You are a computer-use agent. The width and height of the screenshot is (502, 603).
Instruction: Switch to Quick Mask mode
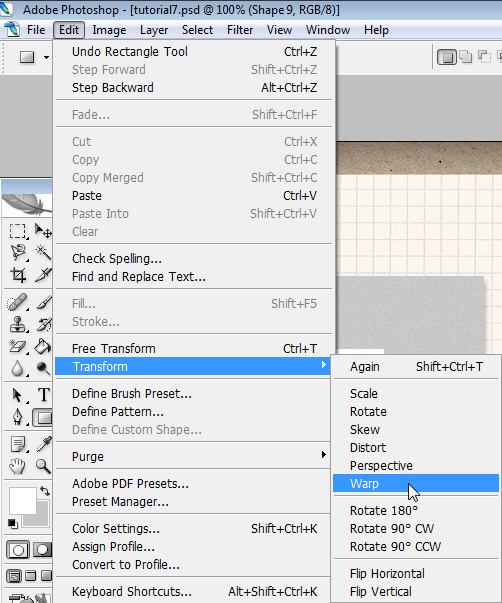pyautogui.click(x=43, y=550)
